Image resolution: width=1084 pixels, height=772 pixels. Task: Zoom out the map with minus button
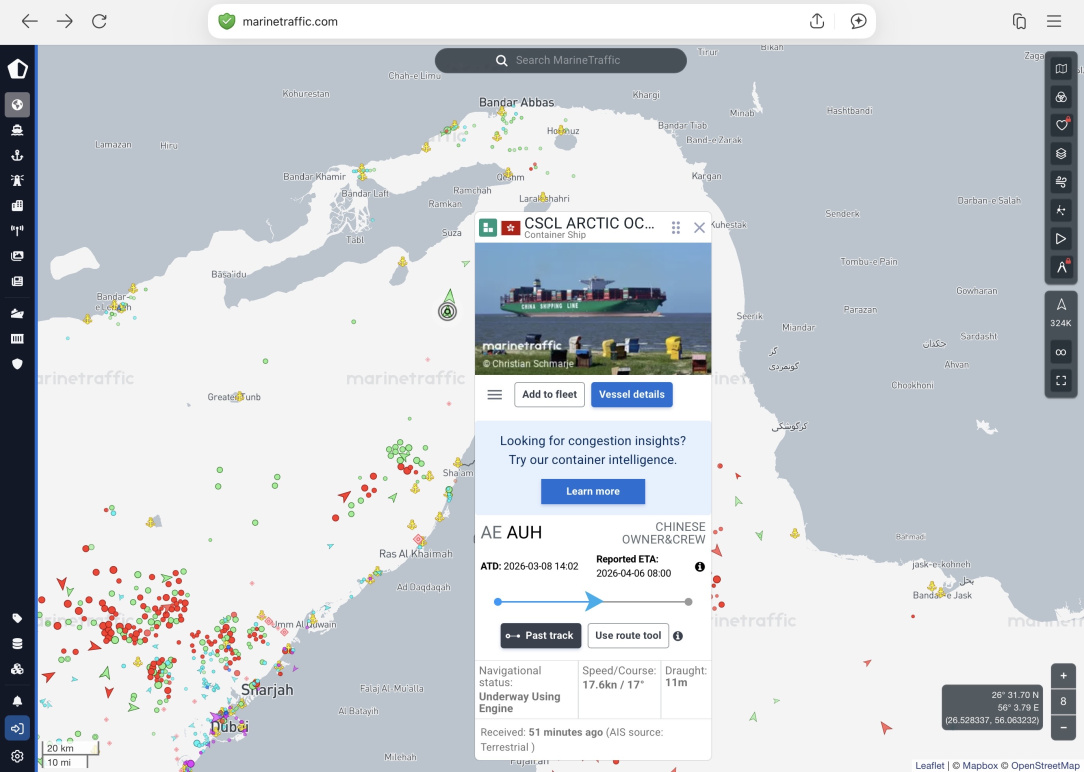(x=1063, y=728)
